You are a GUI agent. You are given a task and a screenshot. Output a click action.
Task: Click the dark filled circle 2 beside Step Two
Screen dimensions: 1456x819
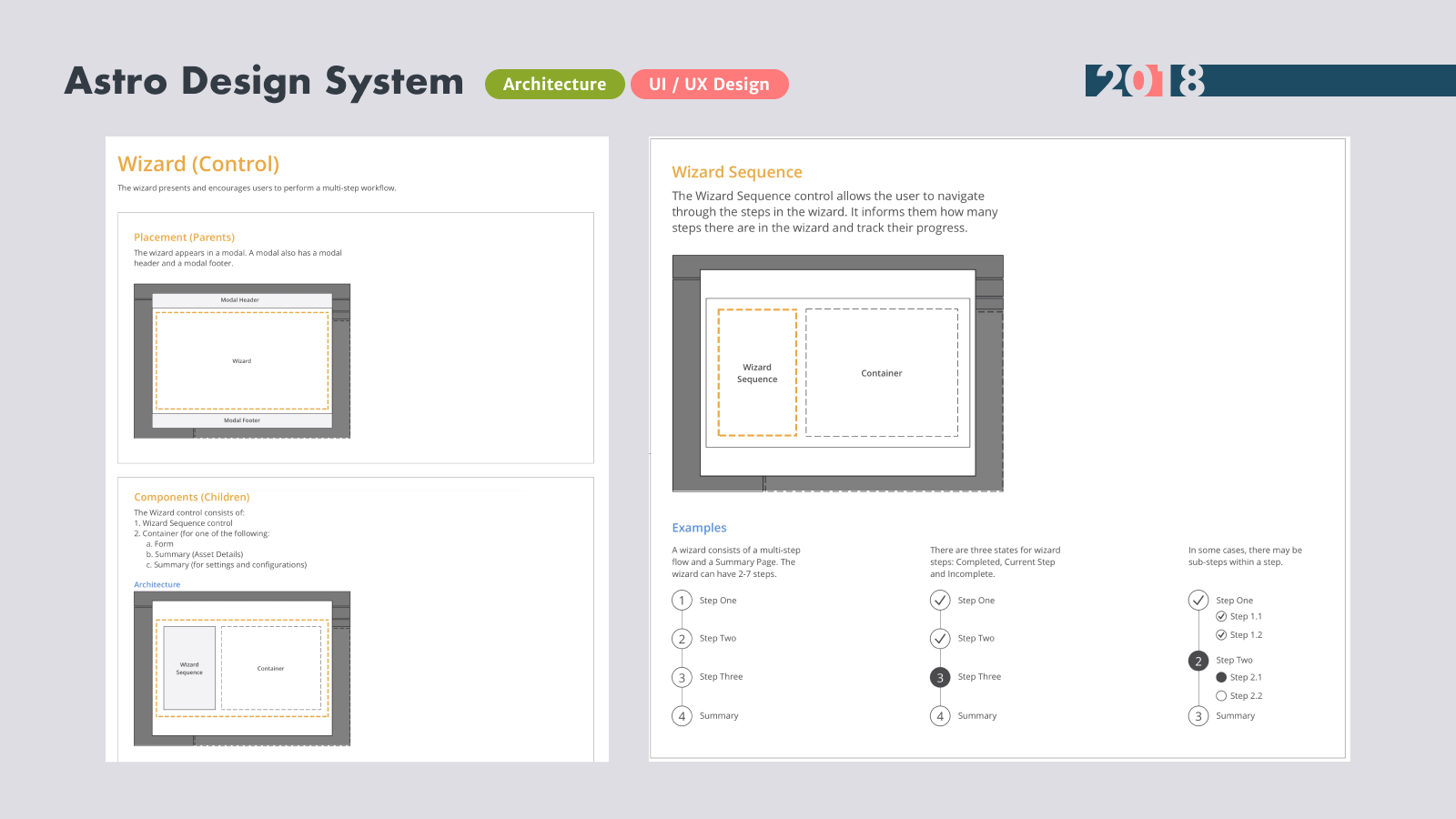click(x=1198, y=661)
